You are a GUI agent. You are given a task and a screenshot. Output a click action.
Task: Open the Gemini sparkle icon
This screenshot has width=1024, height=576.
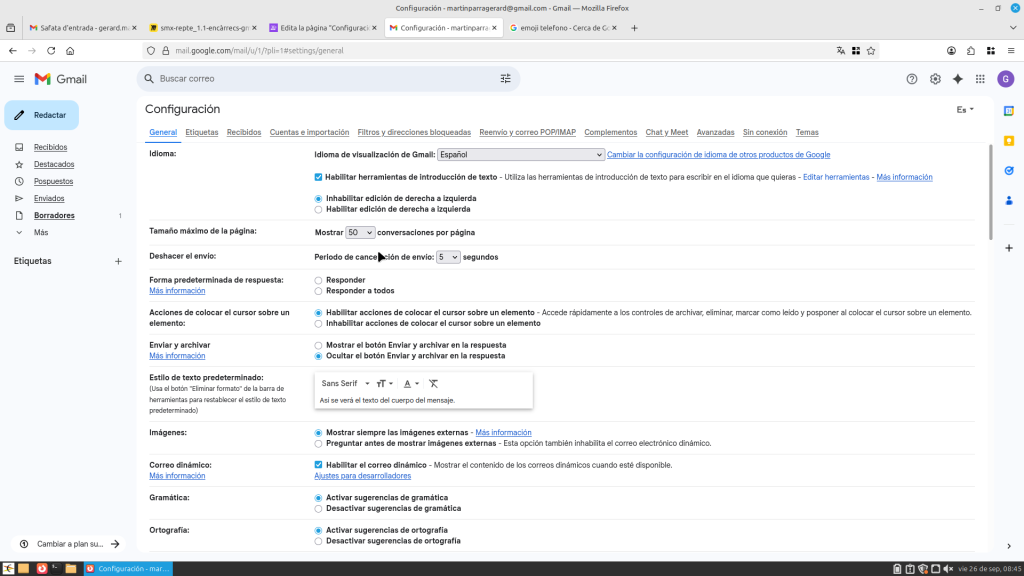click(958, 79)
